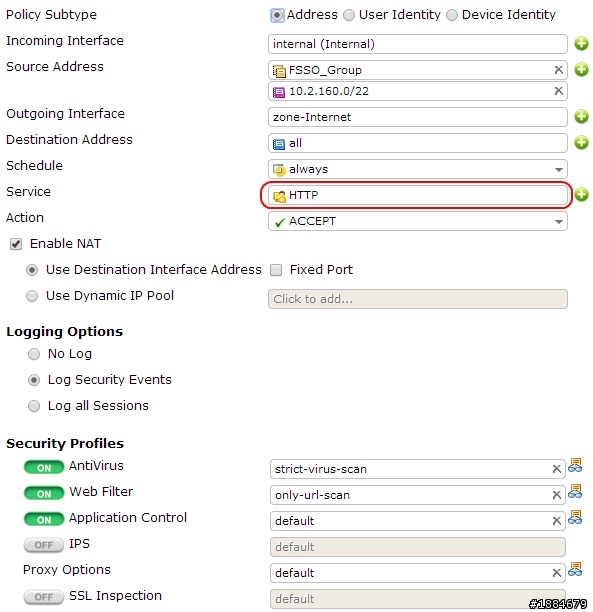Select Use Dynamic IP Pool option
This screenshot has width=593, height=612.
[32, 296]
